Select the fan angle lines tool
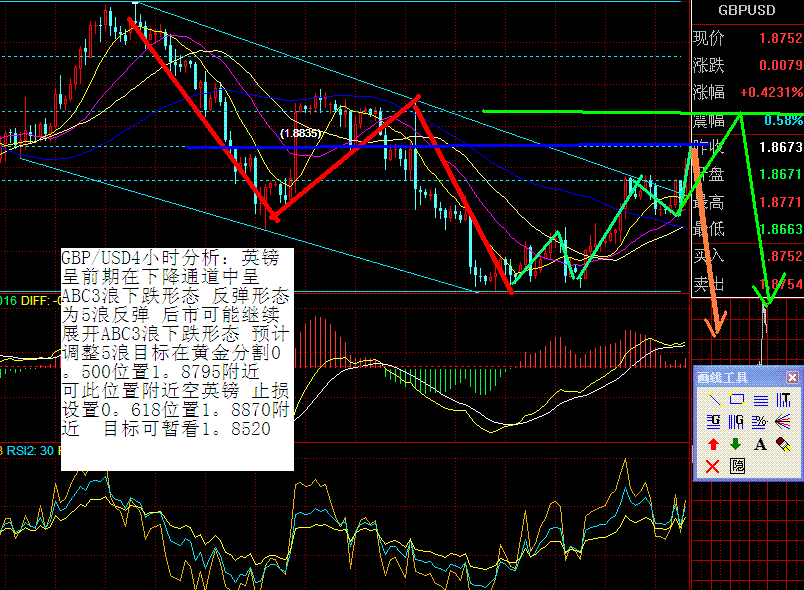804x590 pixels. (x=783, y=421)
